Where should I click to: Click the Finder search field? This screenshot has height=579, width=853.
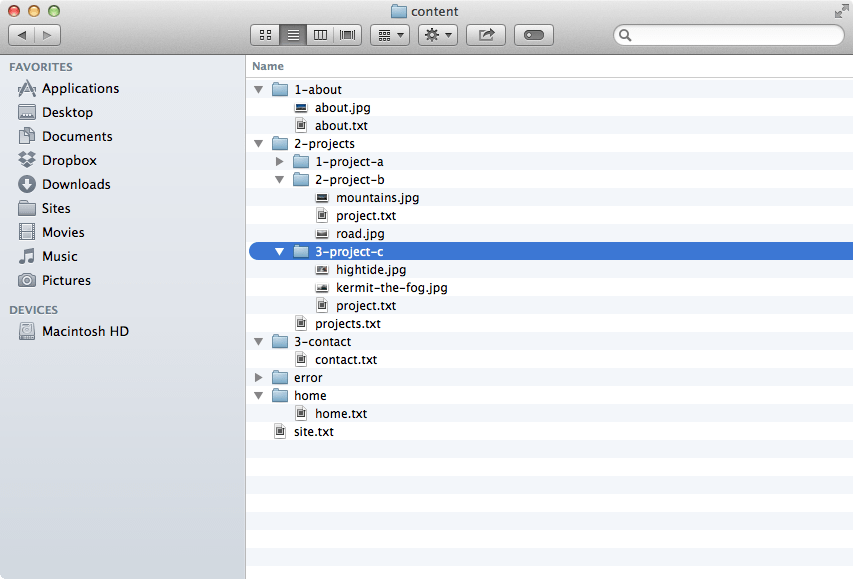(729, 35)
